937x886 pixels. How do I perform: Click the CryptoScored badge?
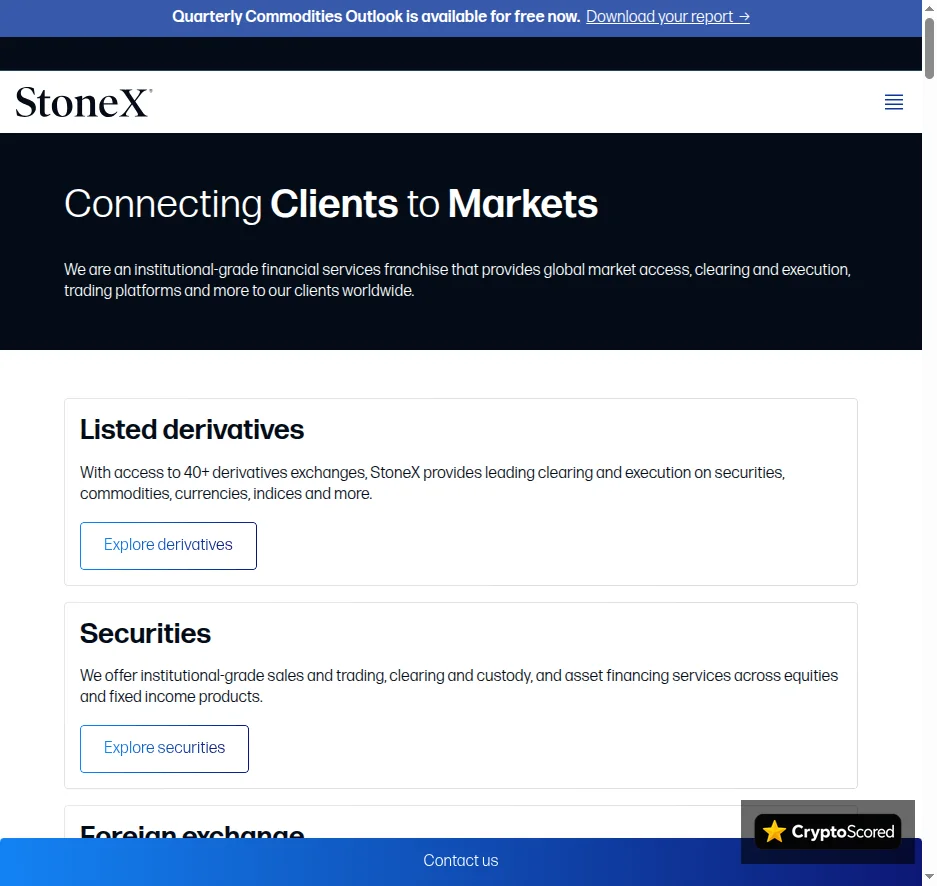click(828, 832)
